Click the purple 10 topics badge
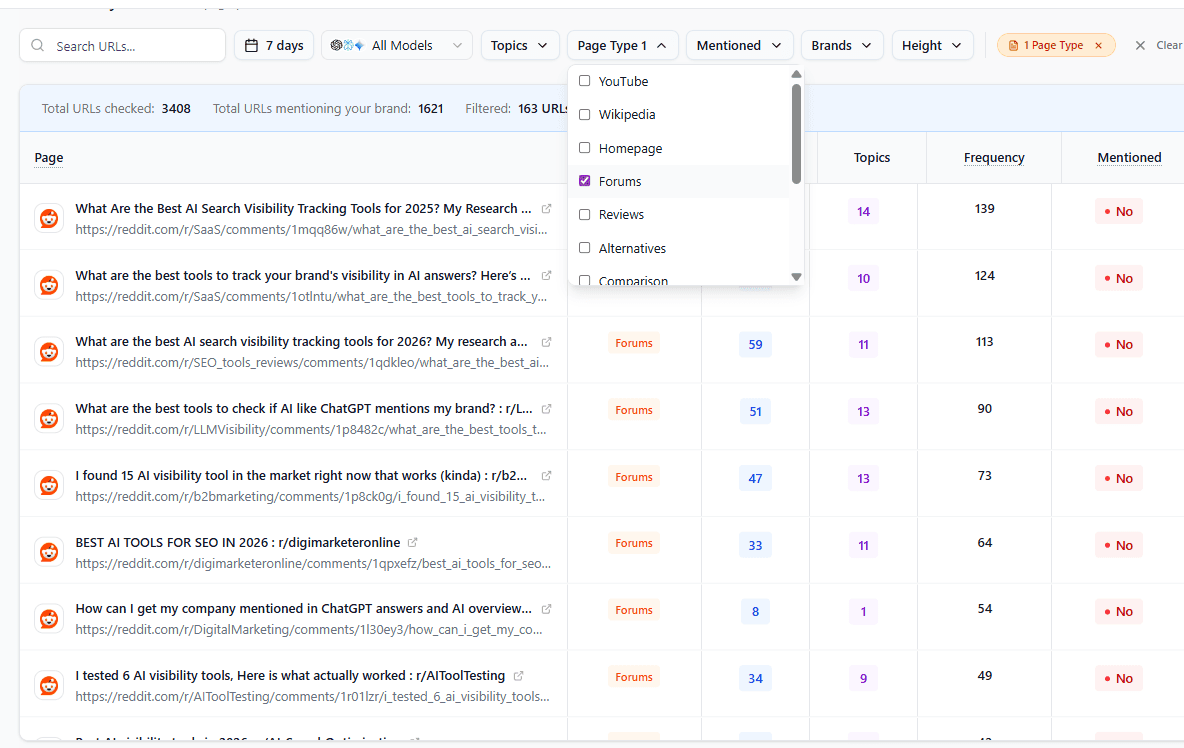 (863, 279)
